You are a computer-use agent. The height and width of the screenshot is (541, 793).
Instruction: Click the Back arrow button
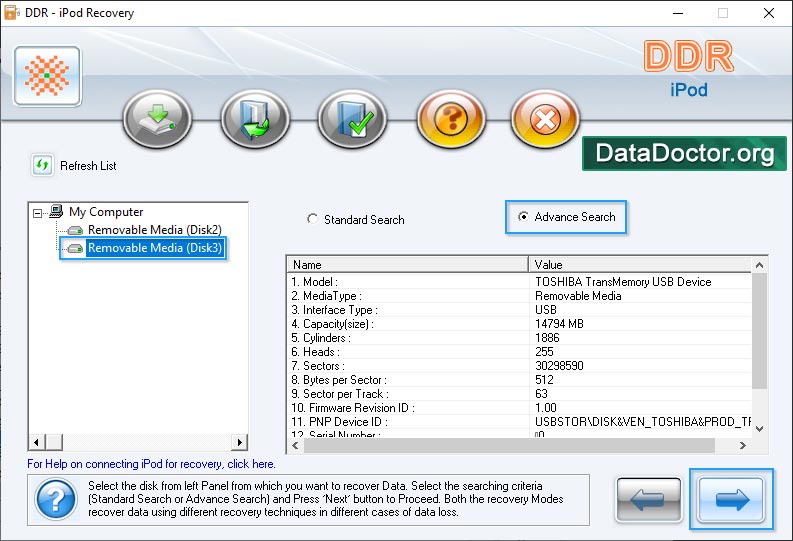(x=648, y=500)
